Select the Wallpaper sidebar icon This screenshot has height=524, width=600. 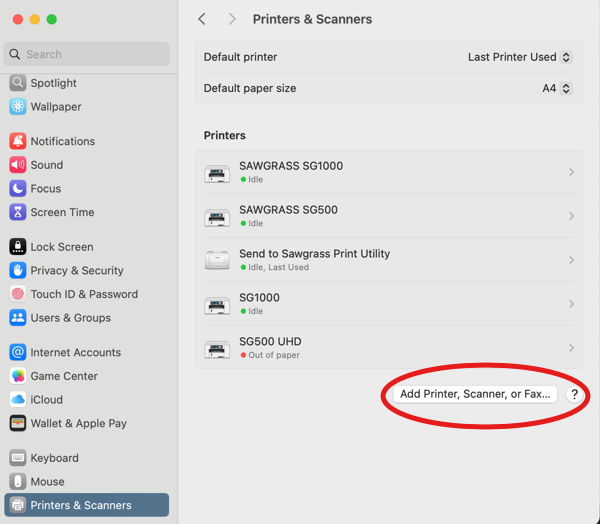pyautogui.click(x=18, y=106)
